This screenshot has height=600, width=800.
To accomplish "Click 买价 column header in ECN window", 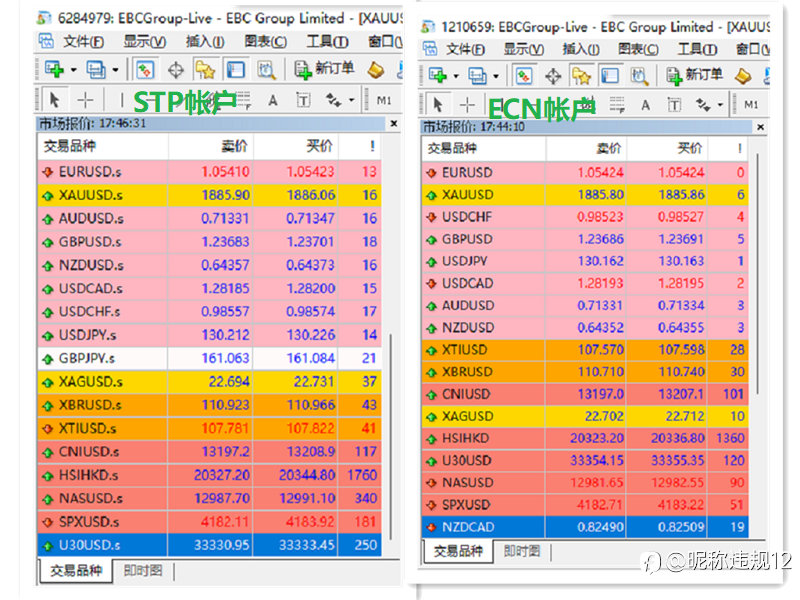I will click(x=667, y=148).
